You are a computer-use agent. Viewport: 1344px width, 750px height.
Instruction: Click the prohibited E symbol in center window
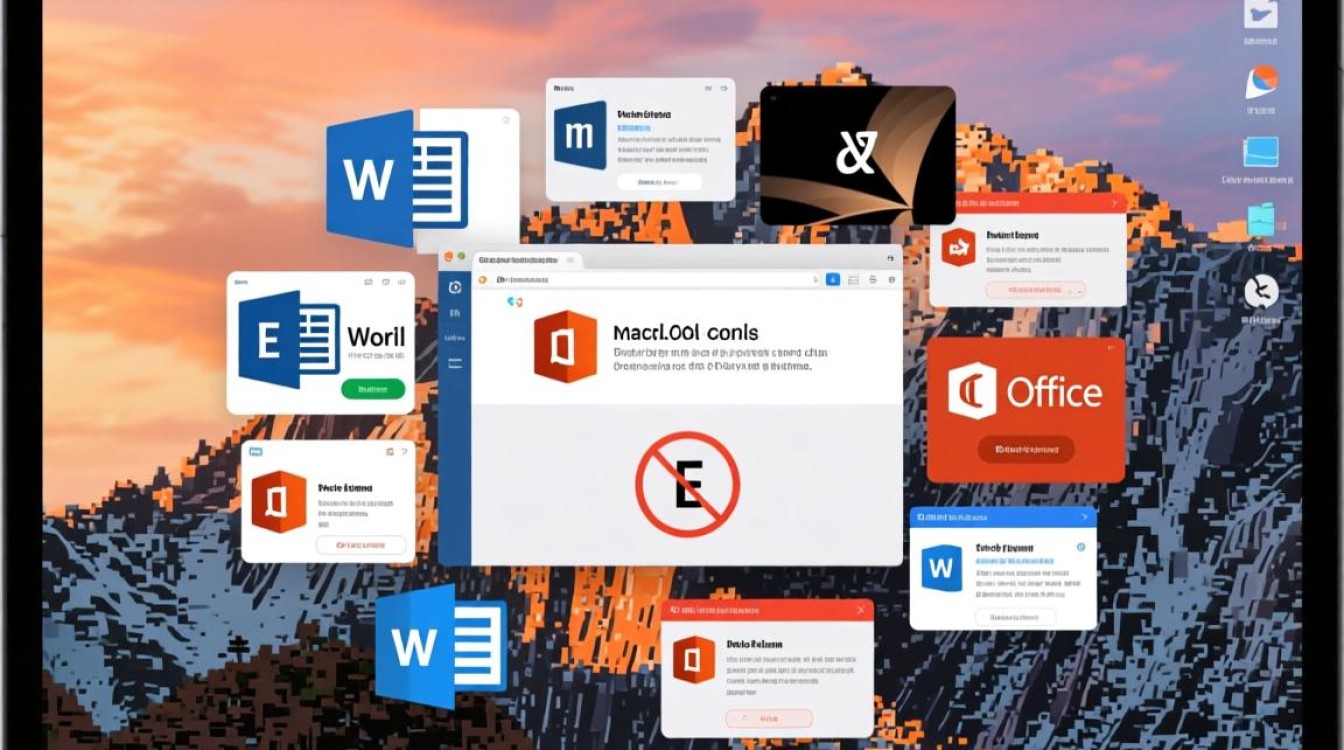pos(688,485)
